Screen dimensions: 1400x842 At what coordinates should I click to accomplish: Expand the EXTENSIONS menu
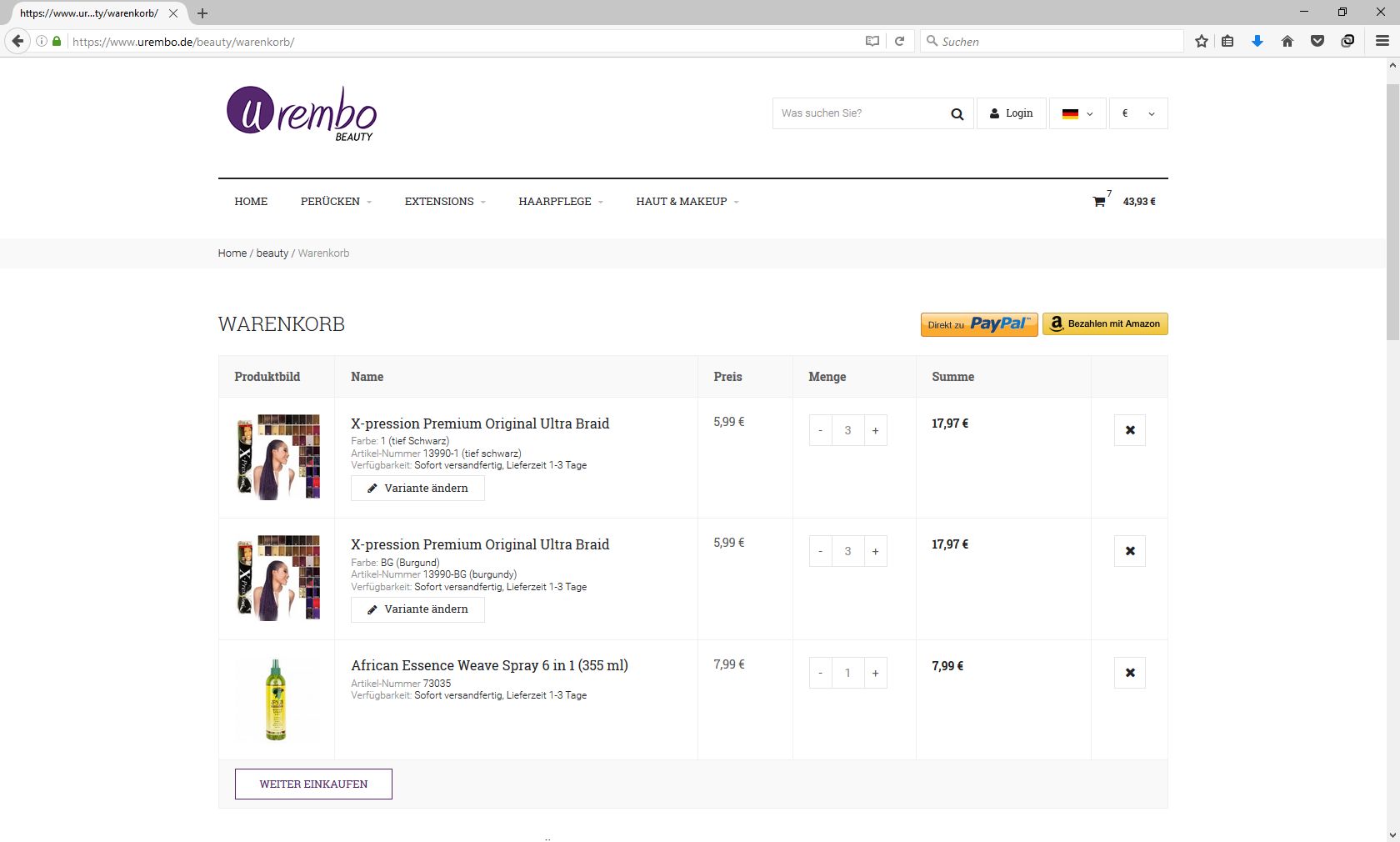[445, 201]
